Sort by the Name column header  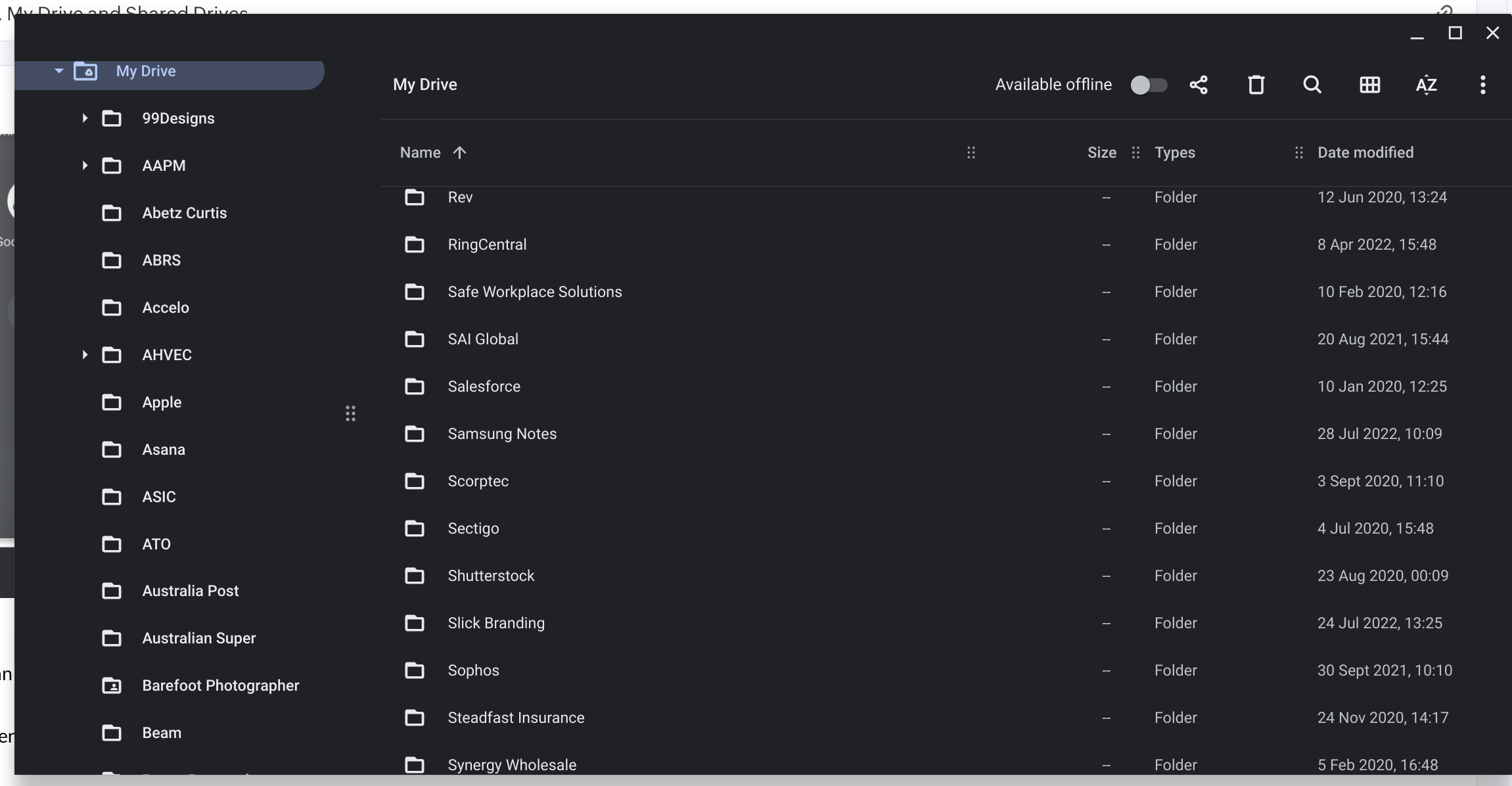pyautogui.click(x=421, y=152)
